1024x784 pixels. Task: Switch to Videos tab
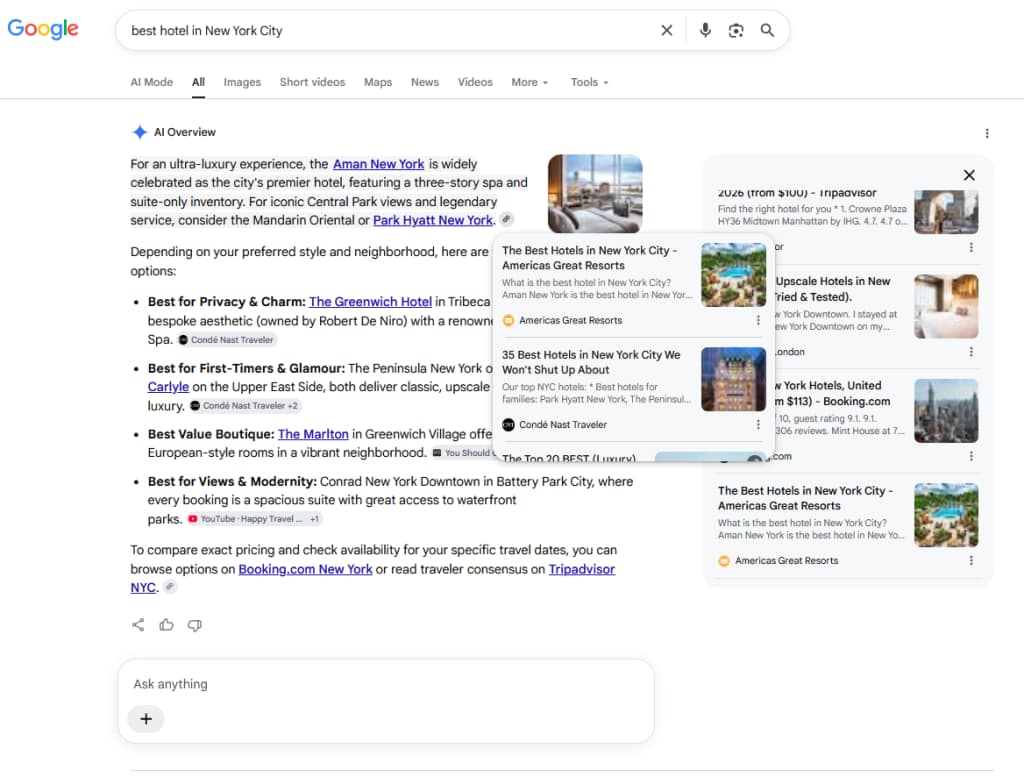pyautogui.click(x=475, y=82)
